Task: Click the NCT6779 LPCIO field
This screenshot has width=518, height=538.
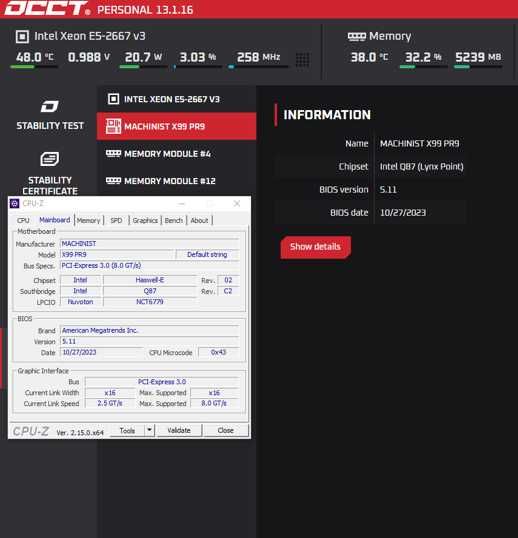Action: 150,302
